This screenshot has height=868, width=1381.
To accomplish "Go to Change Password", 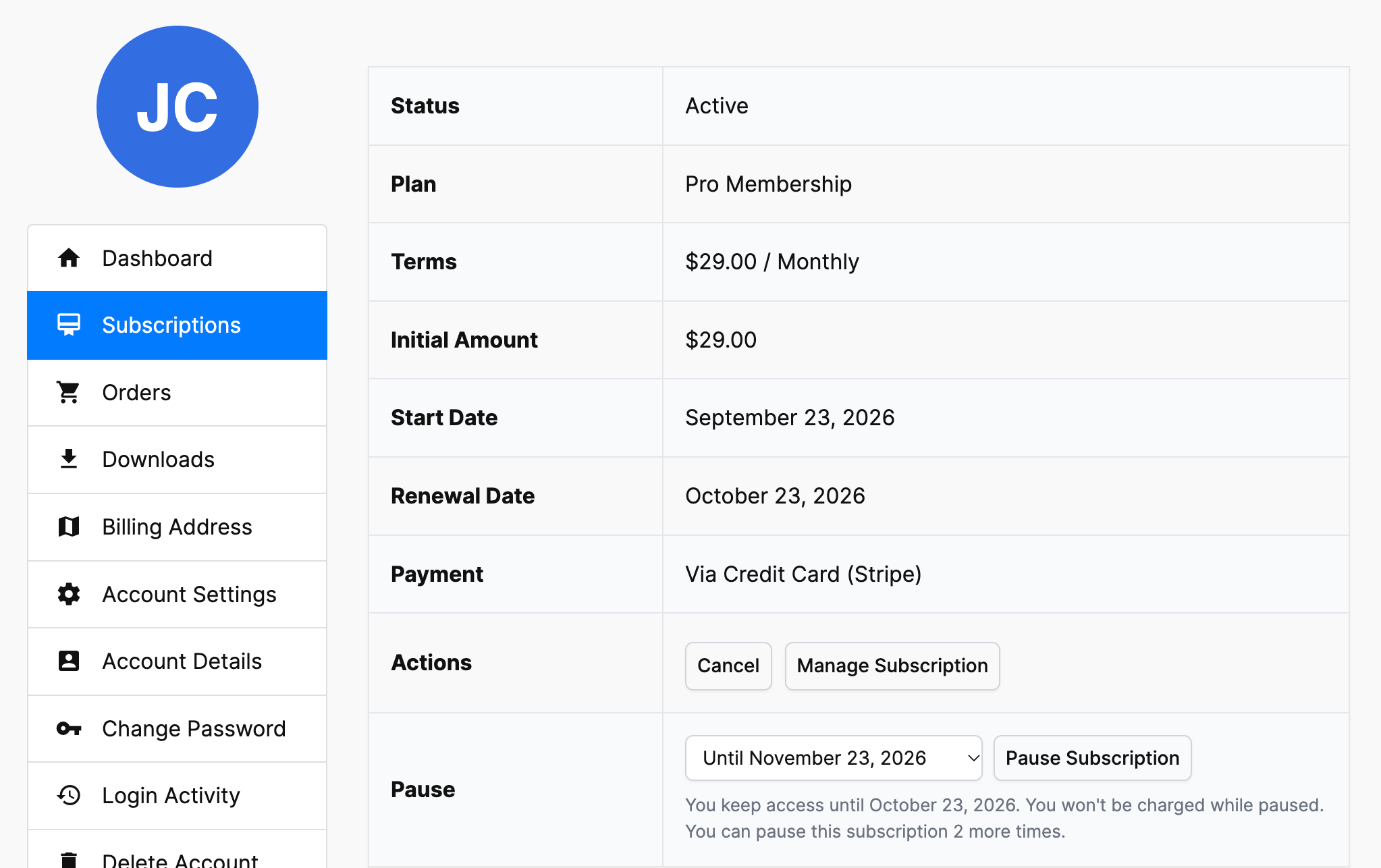I will pyautogui.click(x=177, y=728).
